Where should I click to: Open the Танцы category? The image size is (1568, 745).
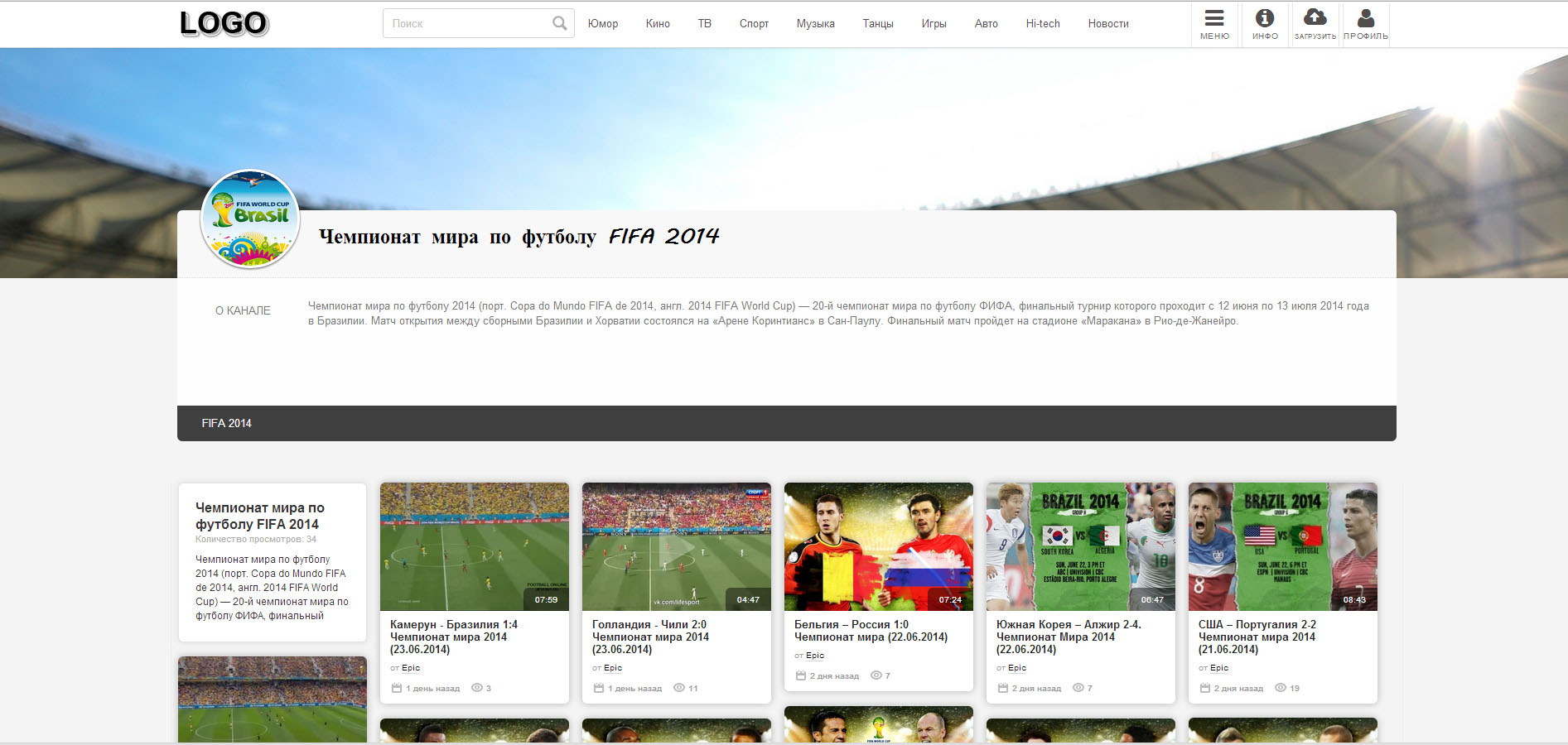878,23
